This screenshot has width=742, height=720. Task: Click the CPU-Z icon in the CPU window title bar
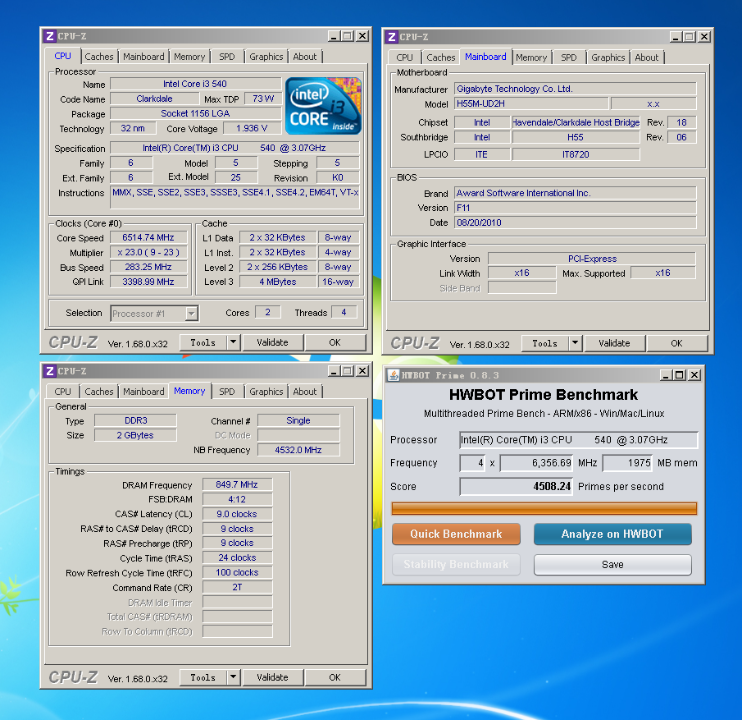(x=50, y=36)
